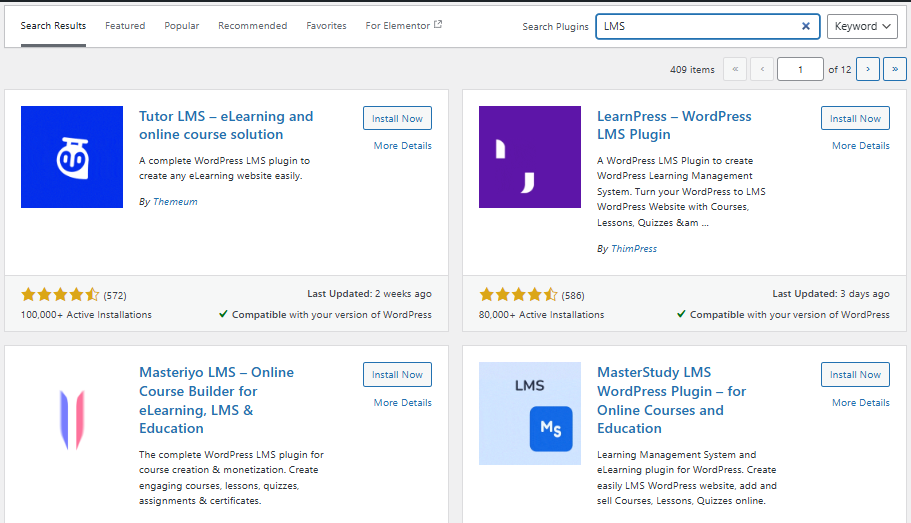Go to the next results page arrow
The height and width of the screenshot is (523, 911).
(x=868, y=69)
